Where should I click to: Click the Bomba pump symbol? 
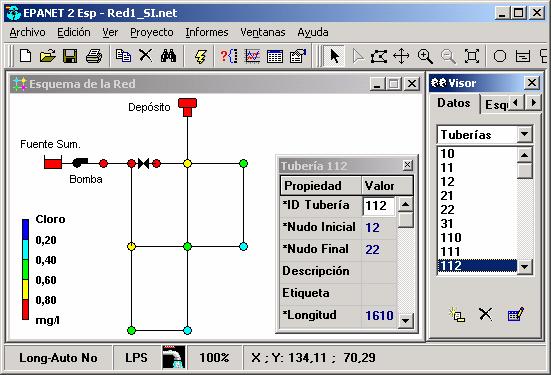pos(80,162)
